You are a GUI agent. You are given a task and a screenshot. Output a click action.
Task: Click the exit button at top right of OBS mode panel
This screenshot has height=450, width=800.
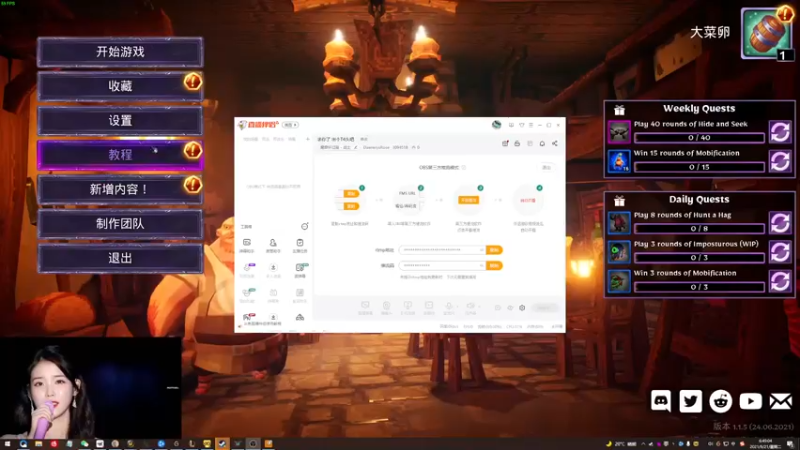(546, 167)
